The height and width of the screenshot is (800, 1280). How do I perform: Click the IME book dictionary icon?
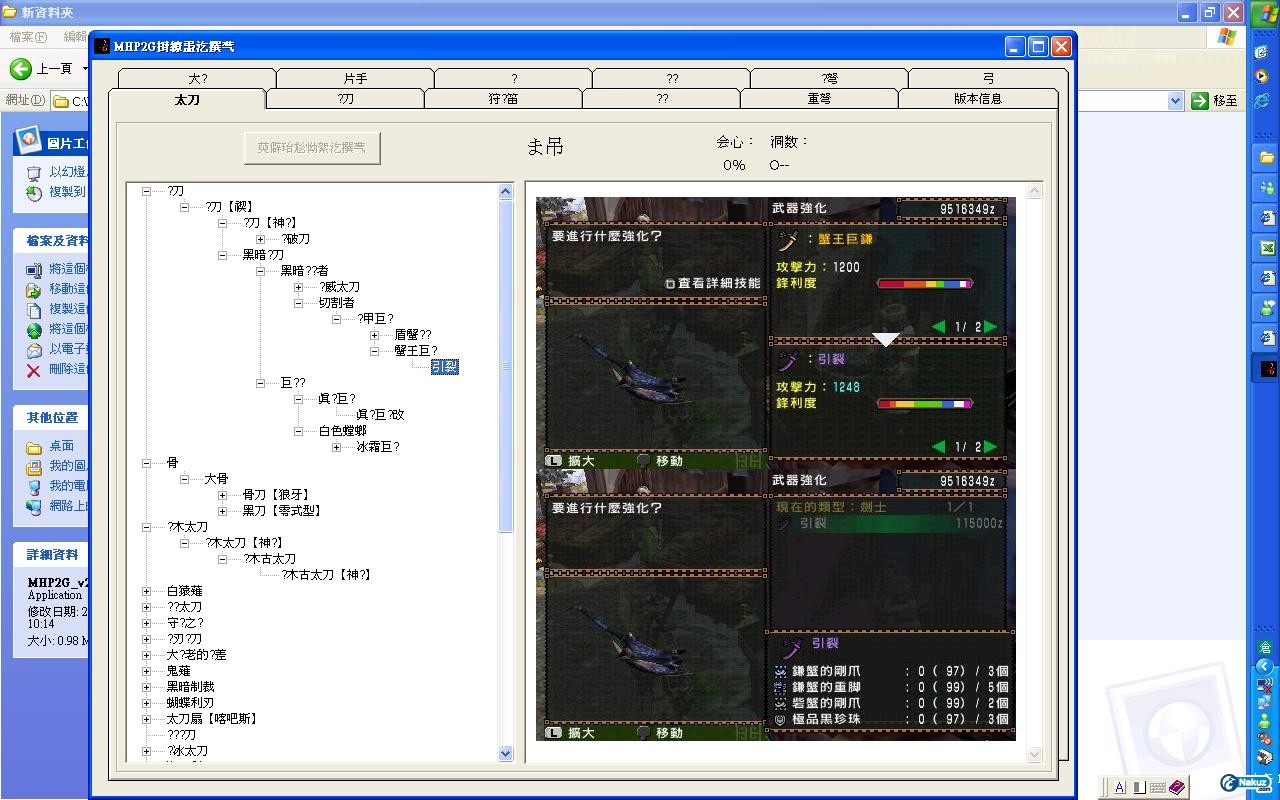click(x=1176, y=788)
